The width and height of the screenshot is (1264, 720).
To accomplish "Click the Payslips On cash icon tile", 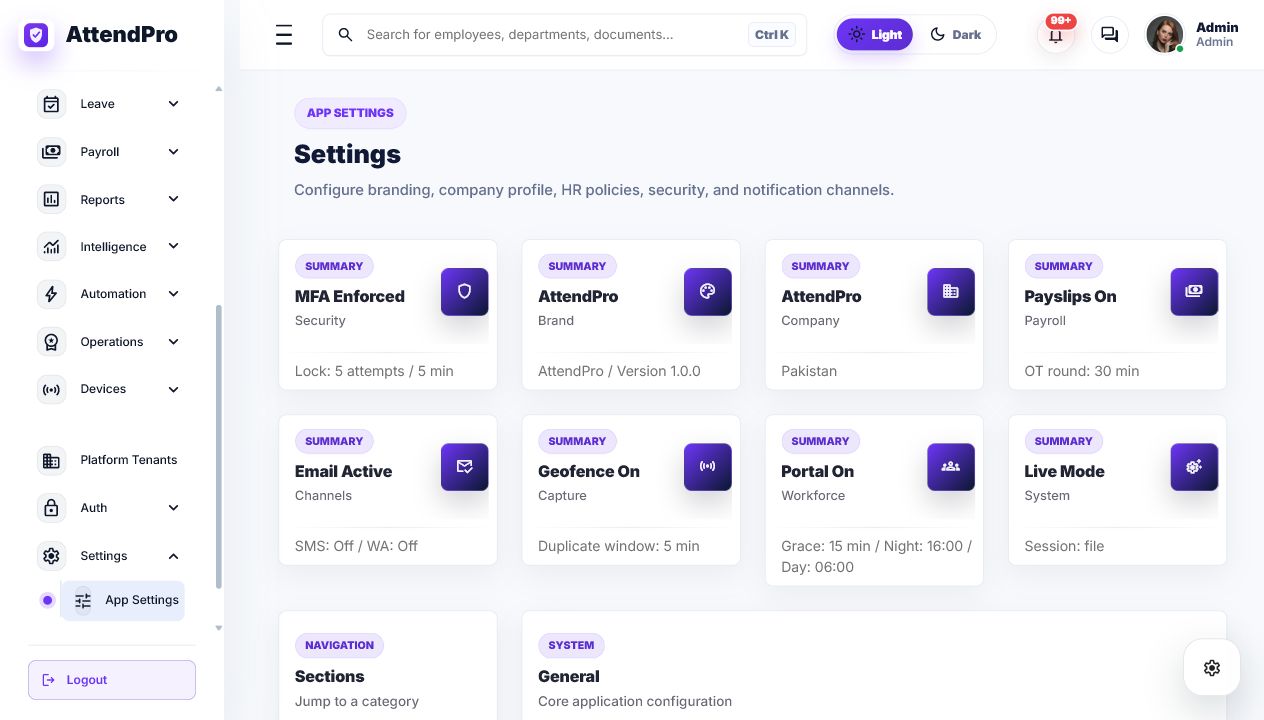I will [1194, 292].
